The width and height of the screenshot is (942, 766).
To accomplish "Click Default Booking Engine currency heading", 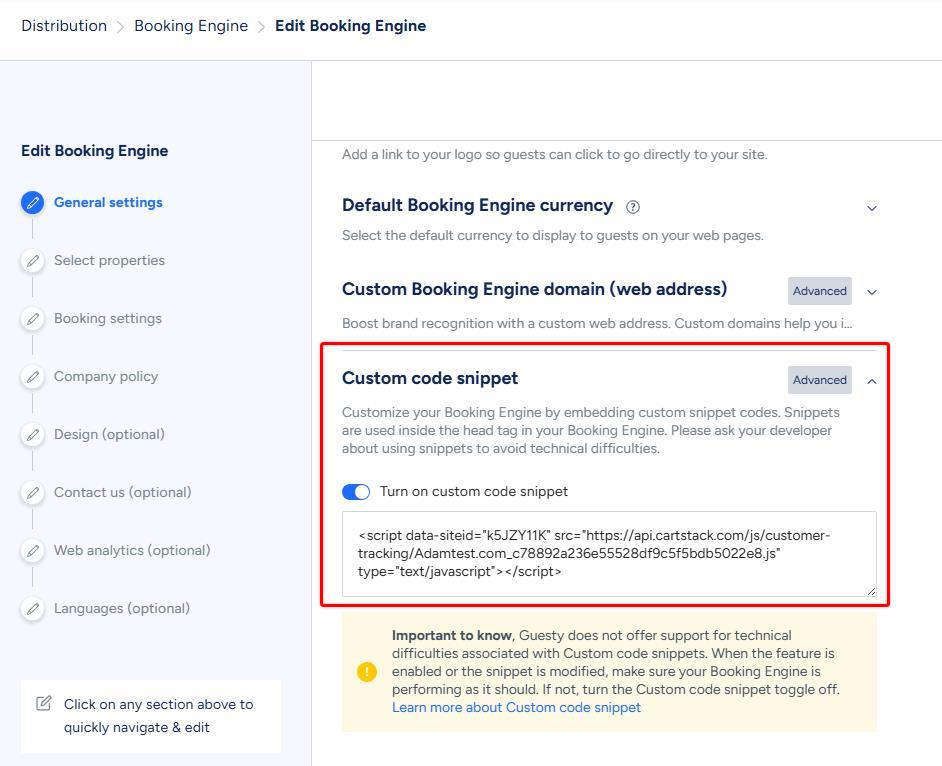I will click(x=478, y=205).
